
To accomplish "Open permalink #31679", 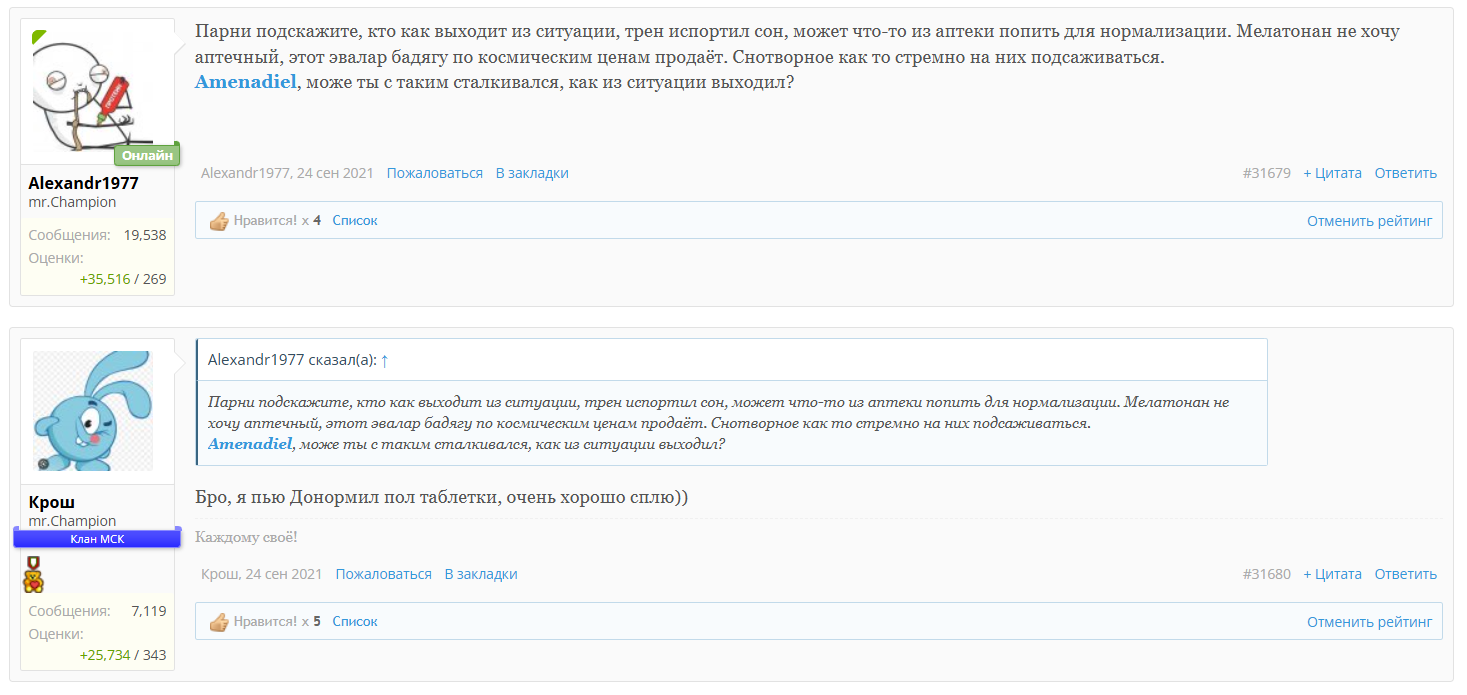I will point(1266,173).
